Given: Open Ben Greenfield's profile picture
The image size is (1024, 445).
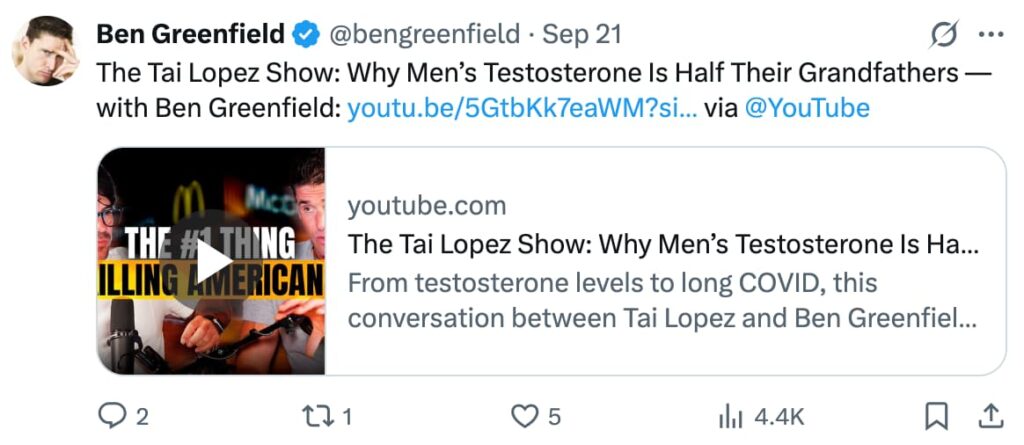Looking at the screenshot, I should 45,50.
